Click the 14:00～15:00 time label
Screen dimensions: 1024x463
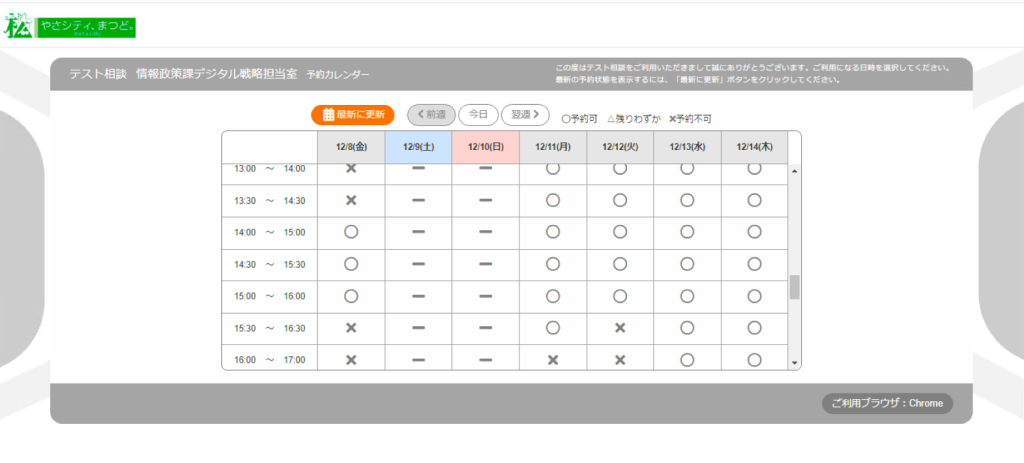[270, 232]
